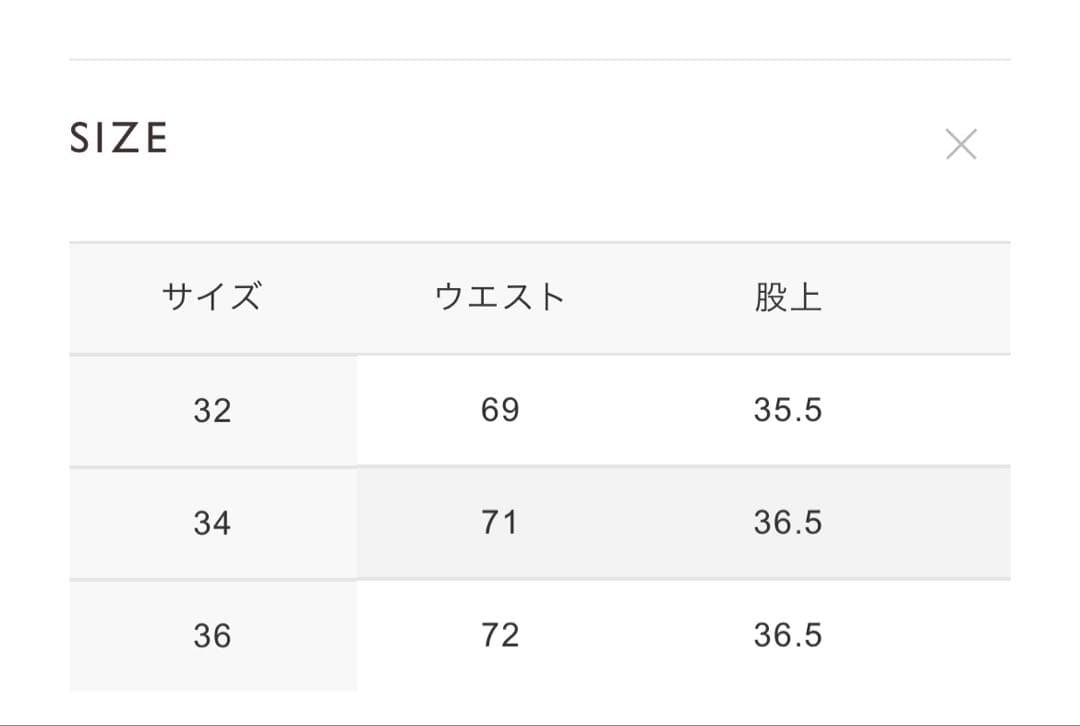The width and height of the screenshot is (1080, 726).
Task: Select the ウエスト column header
Action: (x=500, y=295)
